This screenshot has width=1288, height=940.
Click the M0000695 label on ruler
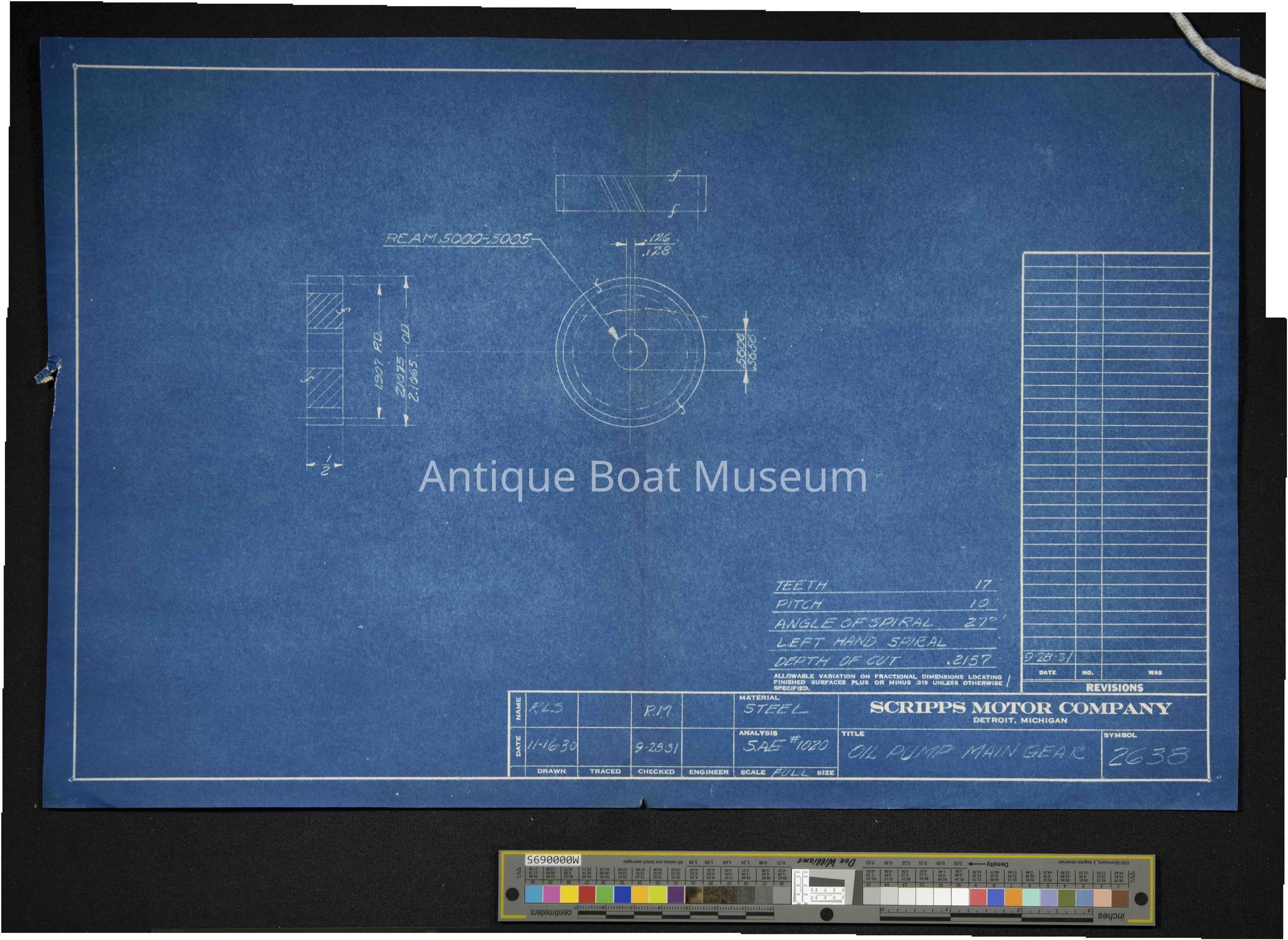pyautogui.click(x=552, y=862)
